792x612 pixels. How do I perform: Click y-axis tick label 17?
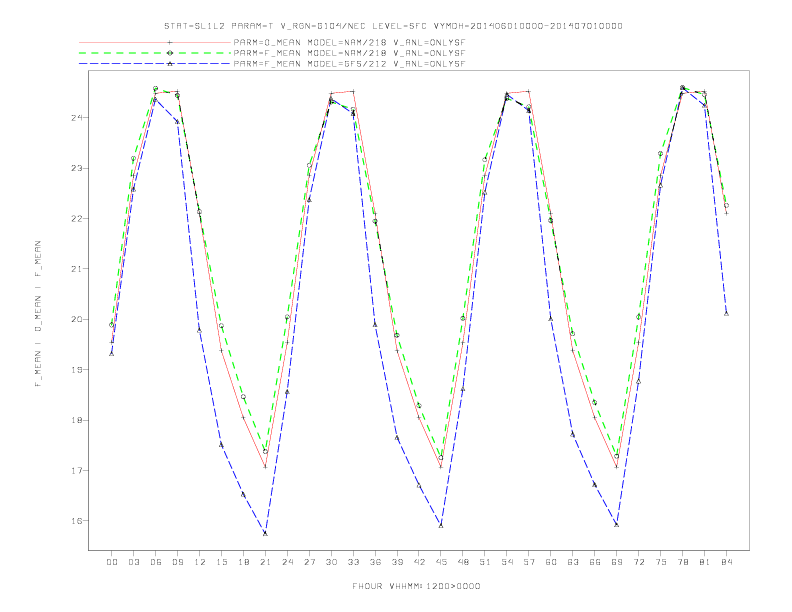click(76, 471)
